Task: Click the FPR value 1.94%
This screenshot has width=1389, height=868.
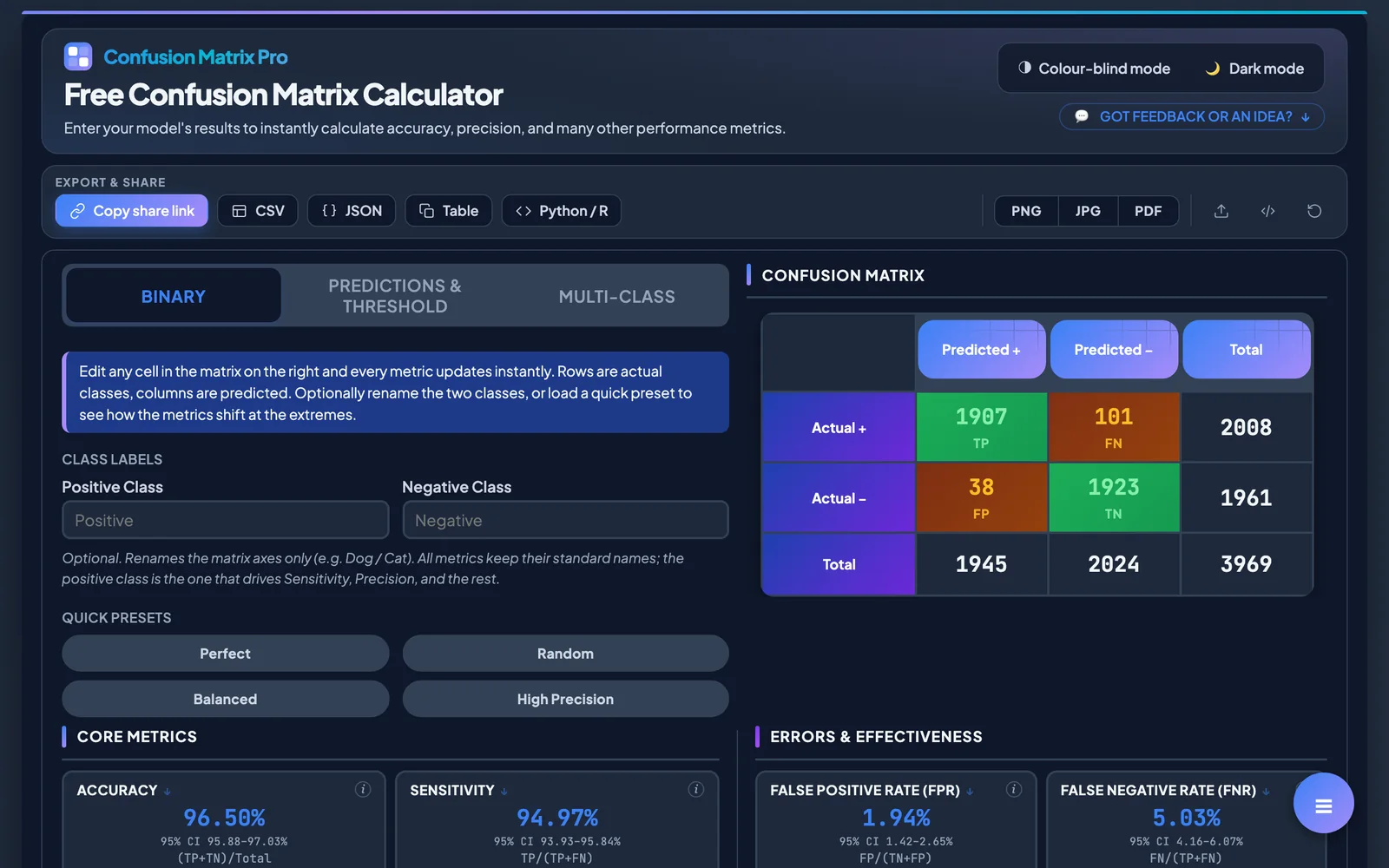Action: (x=896, y=818)
